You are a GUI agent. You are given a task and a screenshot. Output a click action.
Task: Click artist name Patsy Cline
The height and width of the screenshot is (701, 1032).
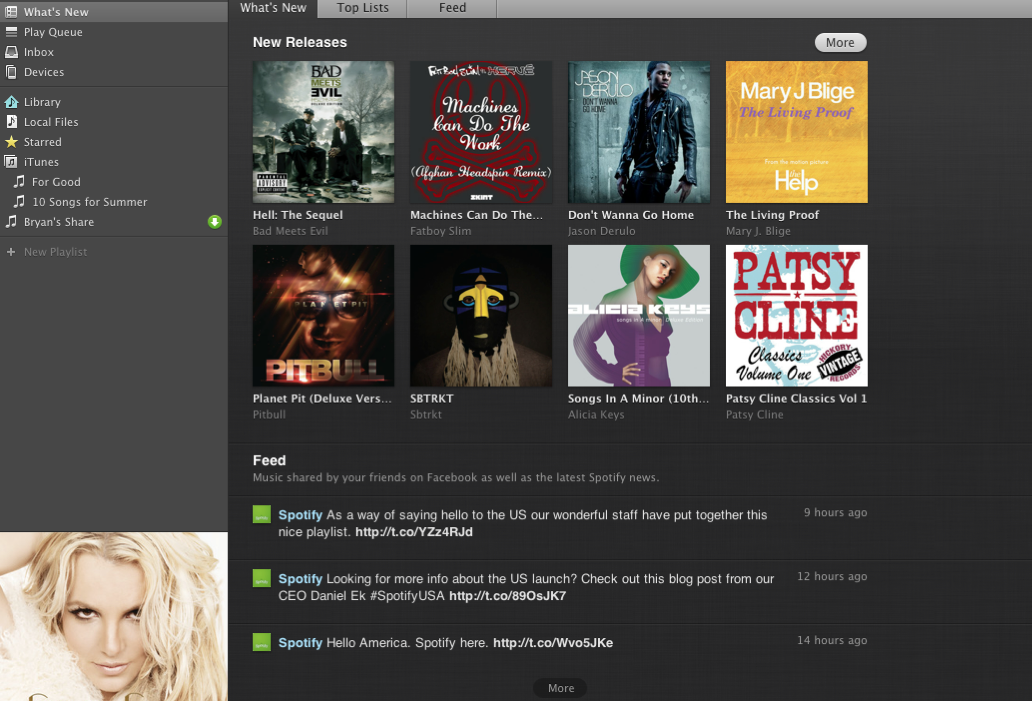point(754,415)
